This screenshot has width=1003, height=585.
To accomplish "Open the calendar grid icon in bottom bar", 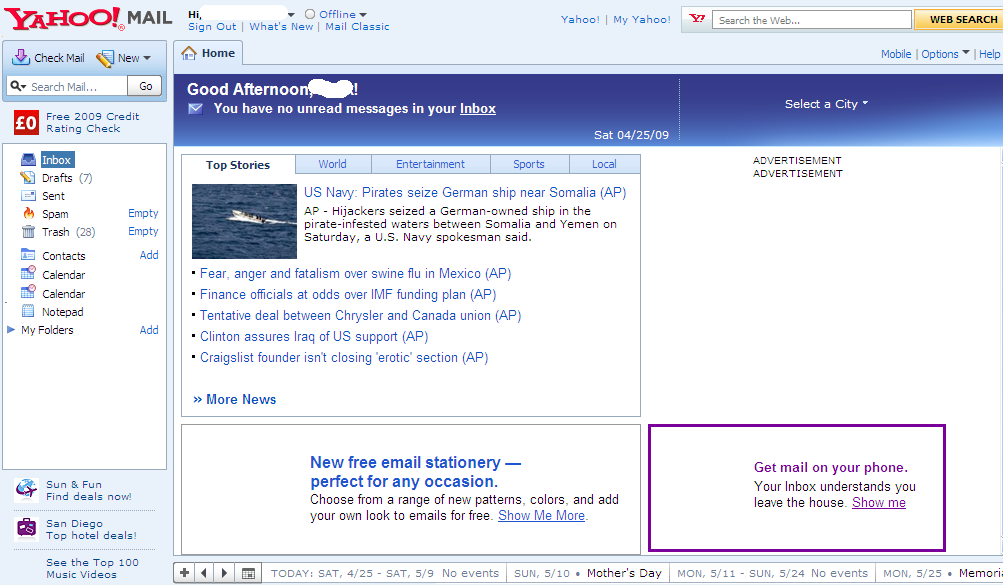I will (x=248, y=573).
